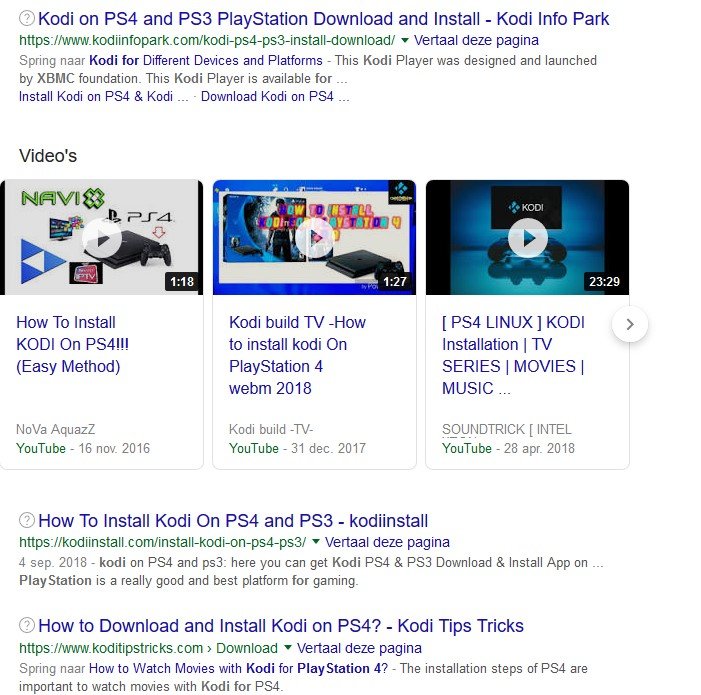
Task: Click the question mark icon beside kodiinstall result
Action: click(27, 520)
